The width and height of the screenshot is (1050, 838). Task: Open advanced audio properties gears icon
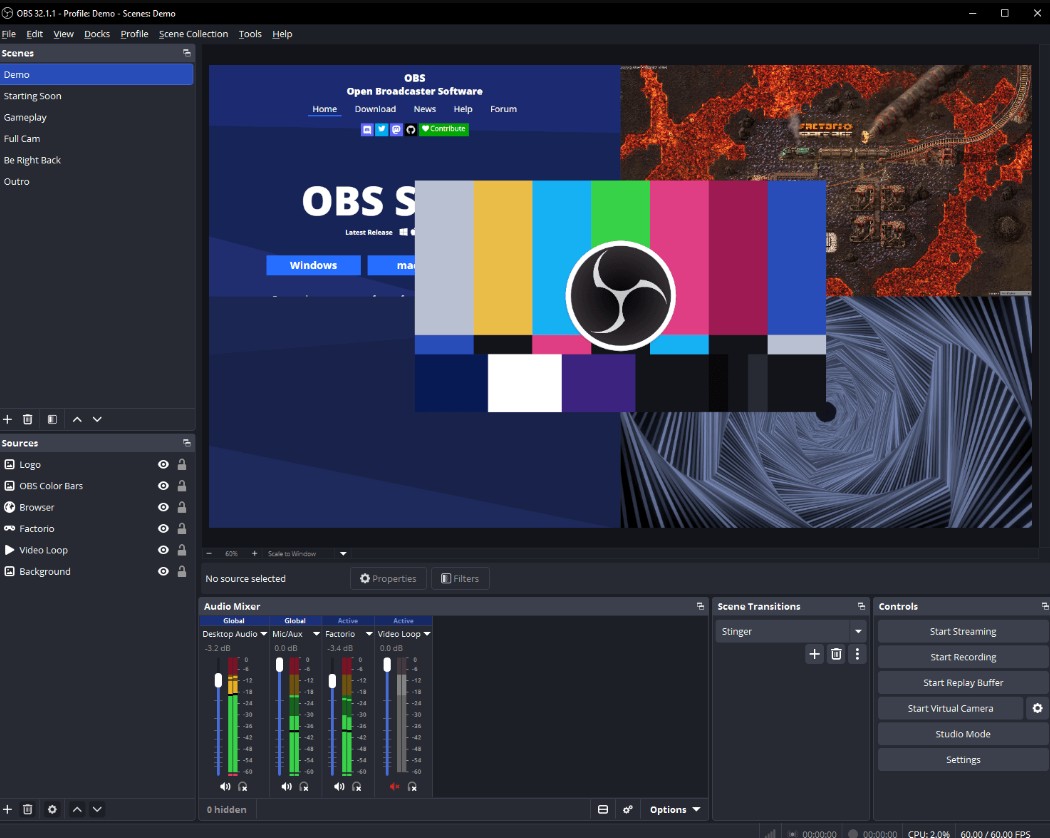627,809
